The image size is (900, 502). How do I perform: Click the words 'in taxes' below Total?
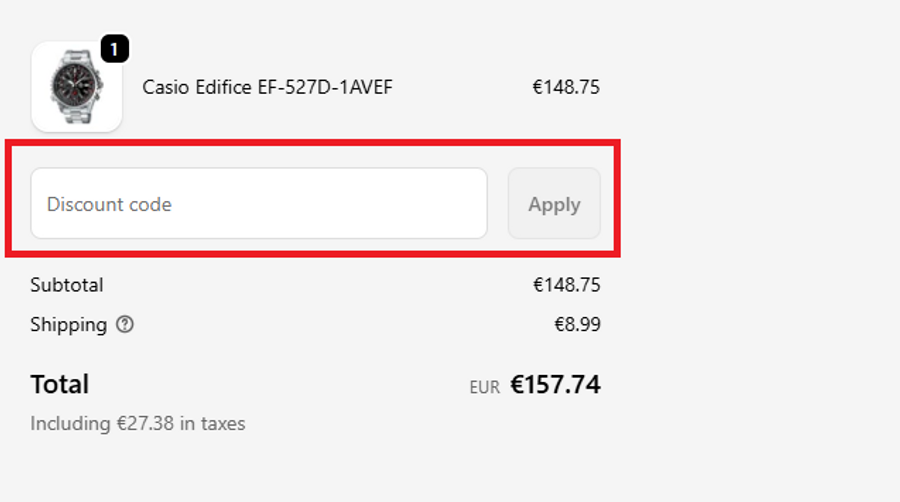click(x=212, y=424)
